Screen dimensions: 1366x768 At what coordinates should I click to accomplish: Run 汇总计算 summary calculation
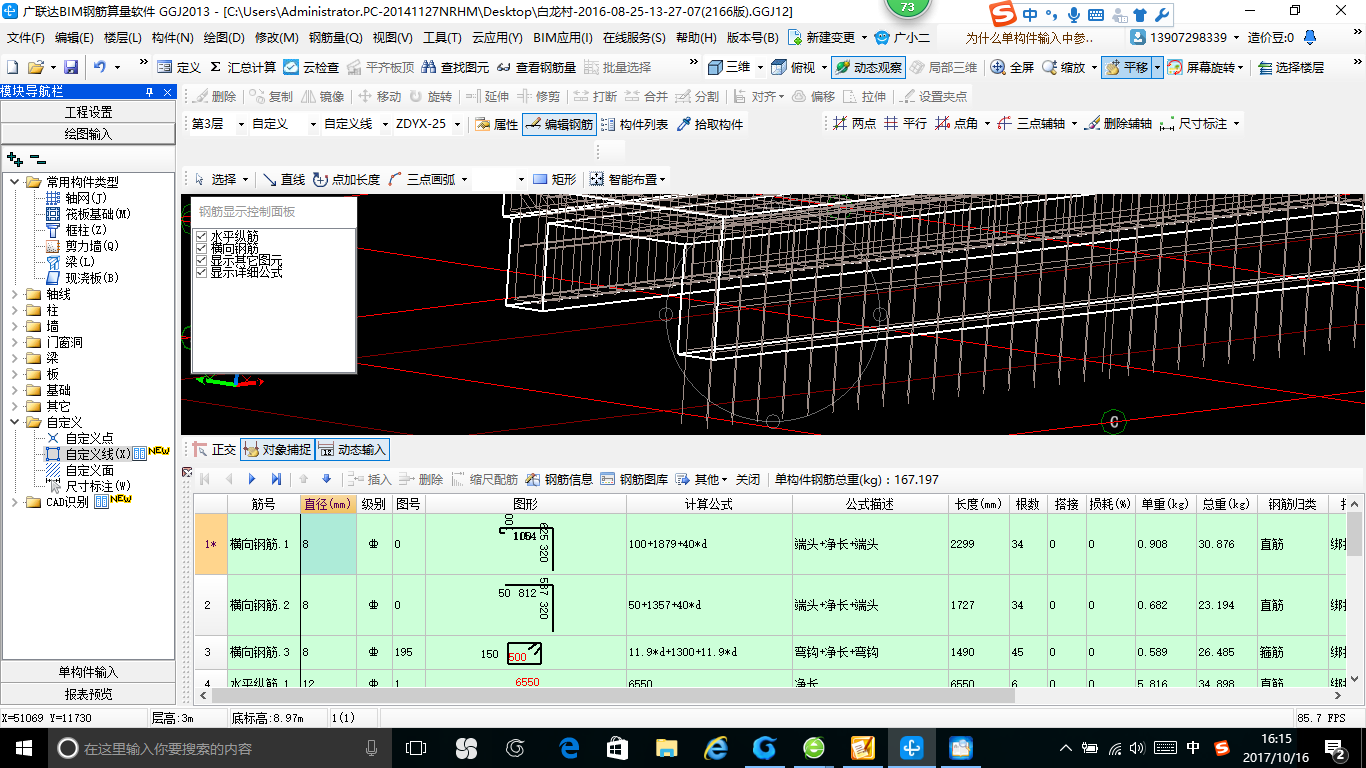[x=243, y=67]
